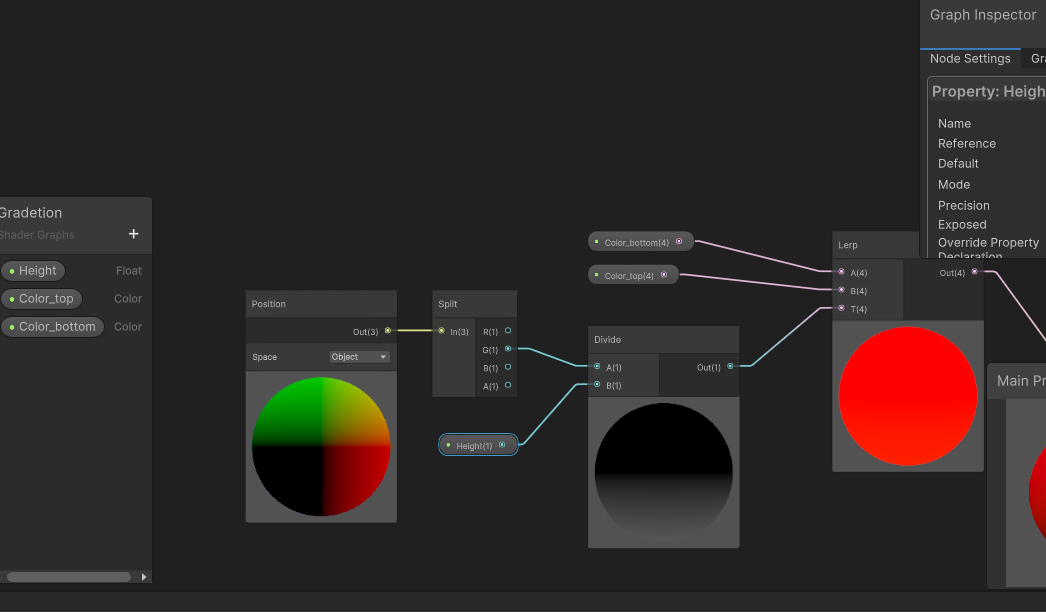Select the Divide node title
Viewport: 1046px width, 612px height.
click(x=608, y=340)
